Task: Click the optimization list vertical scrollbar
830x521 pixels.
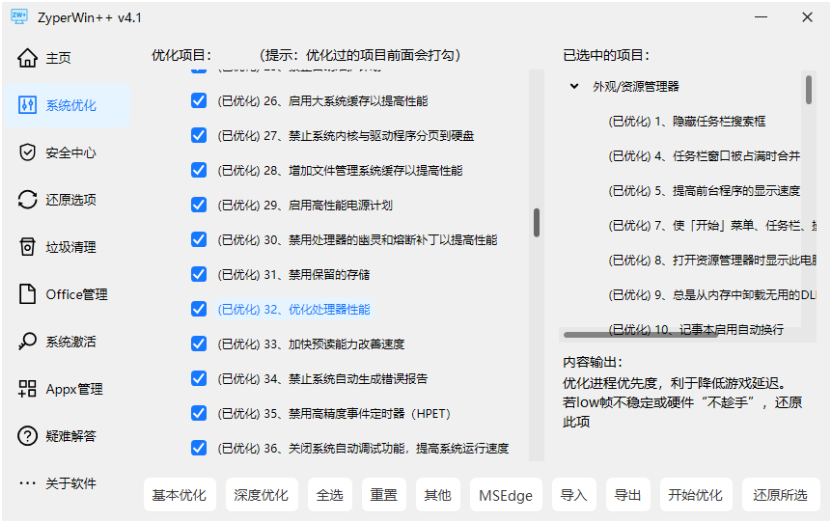Action: 536,222
